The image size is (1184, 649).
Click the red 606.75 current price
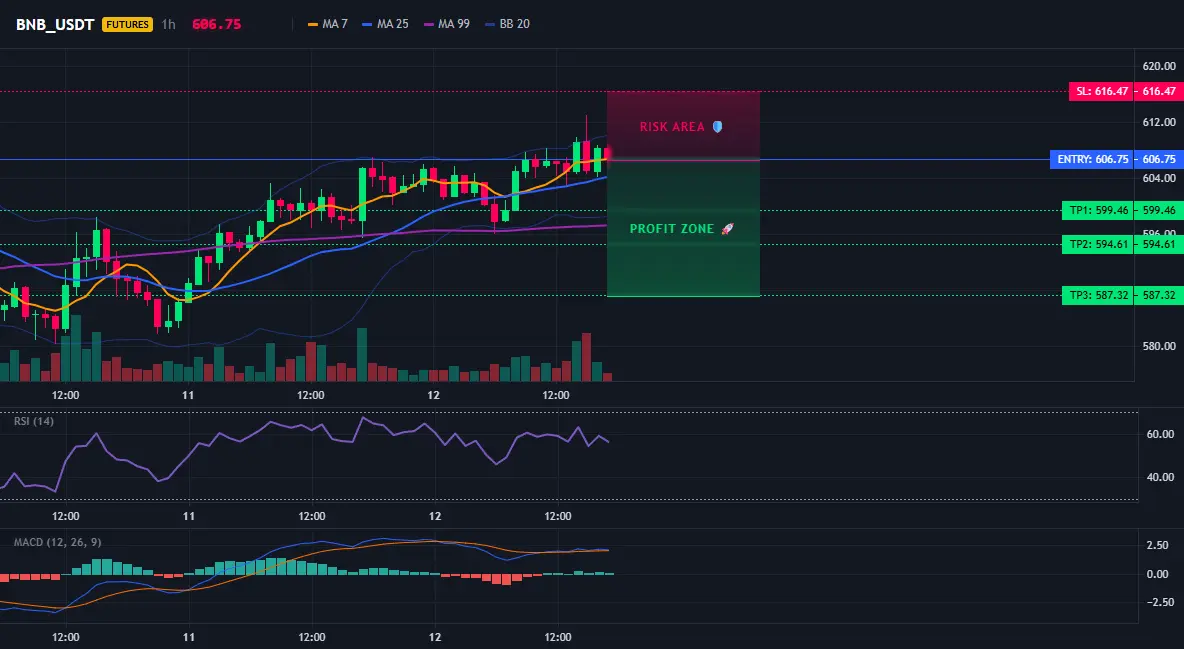[x=217, y=24]
